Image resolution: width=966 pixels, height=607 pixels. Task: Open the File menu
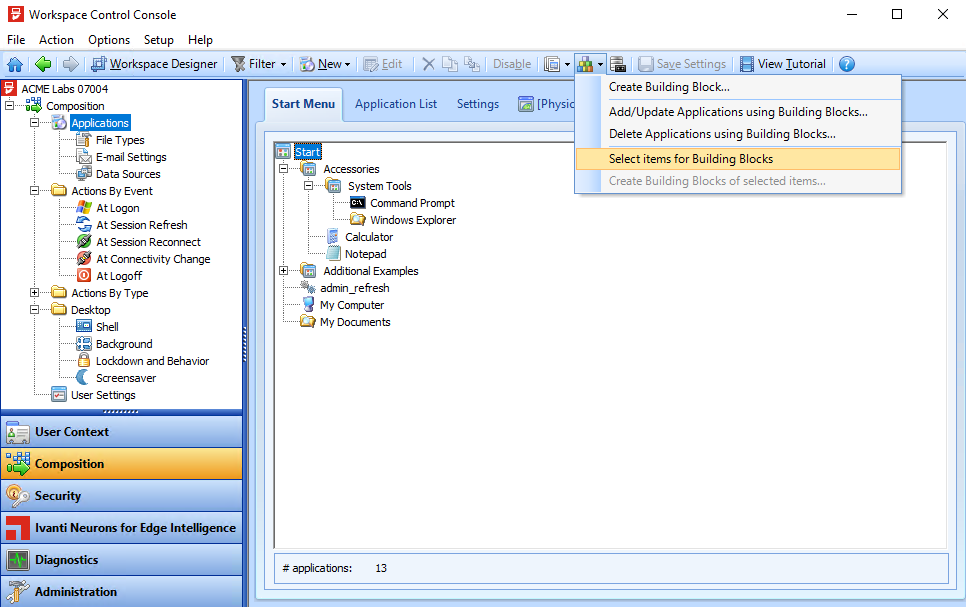click(x=16, y=40)
